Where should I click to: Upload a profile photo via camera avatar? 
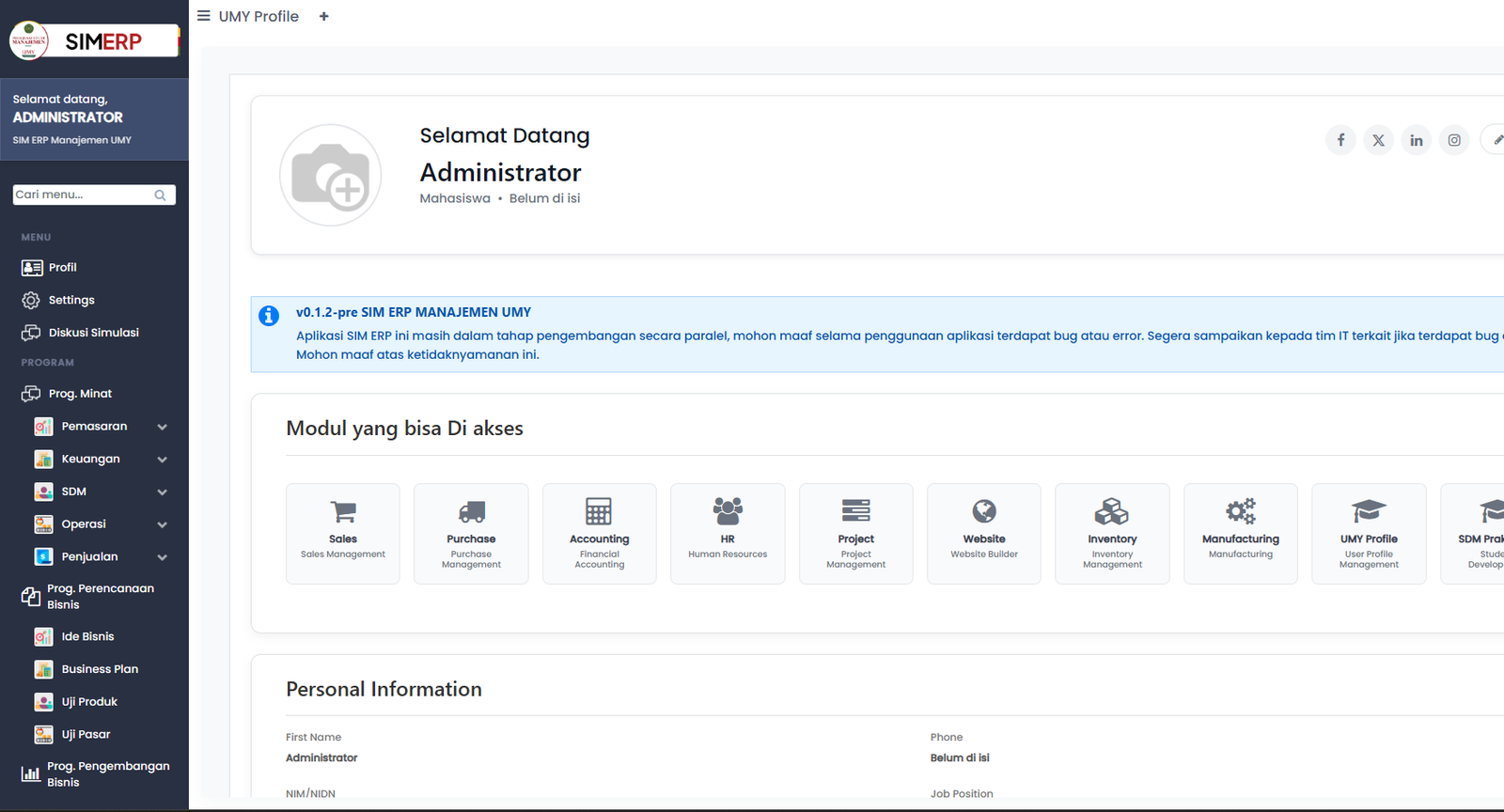[x=330, y=176]
